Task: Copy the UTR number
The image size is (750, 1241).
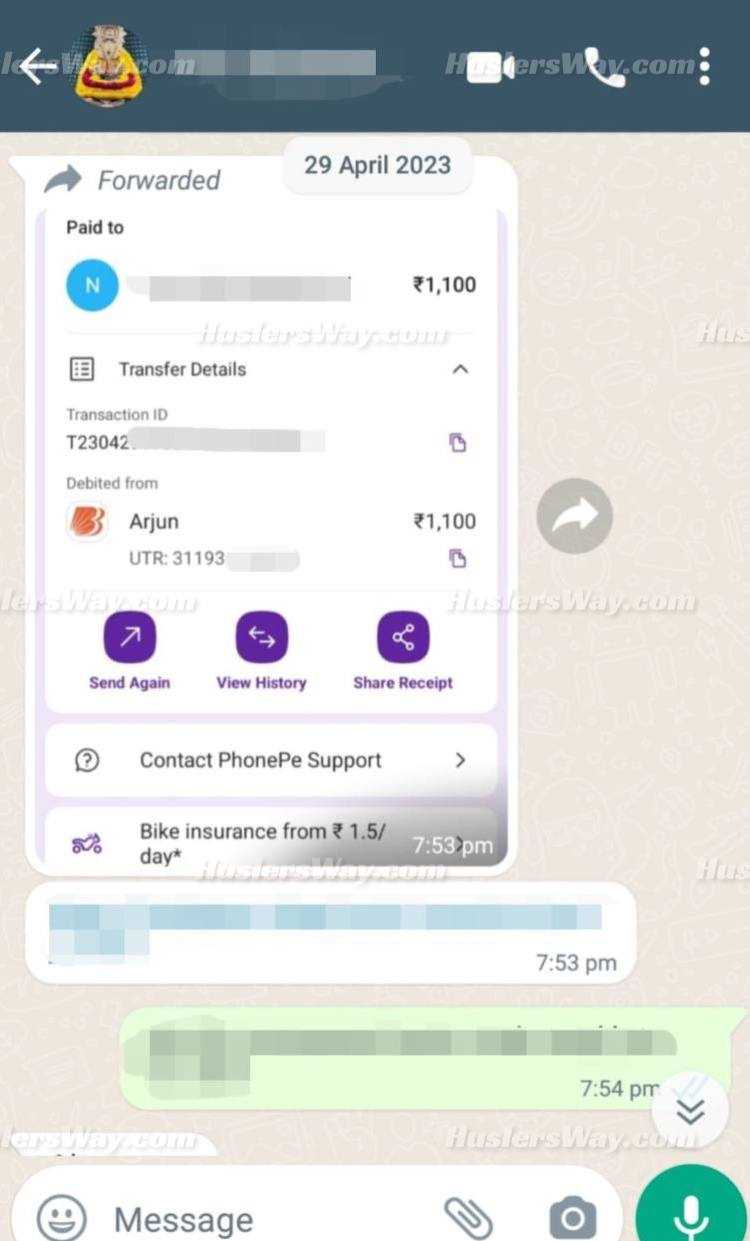Action: pos(458,558)
